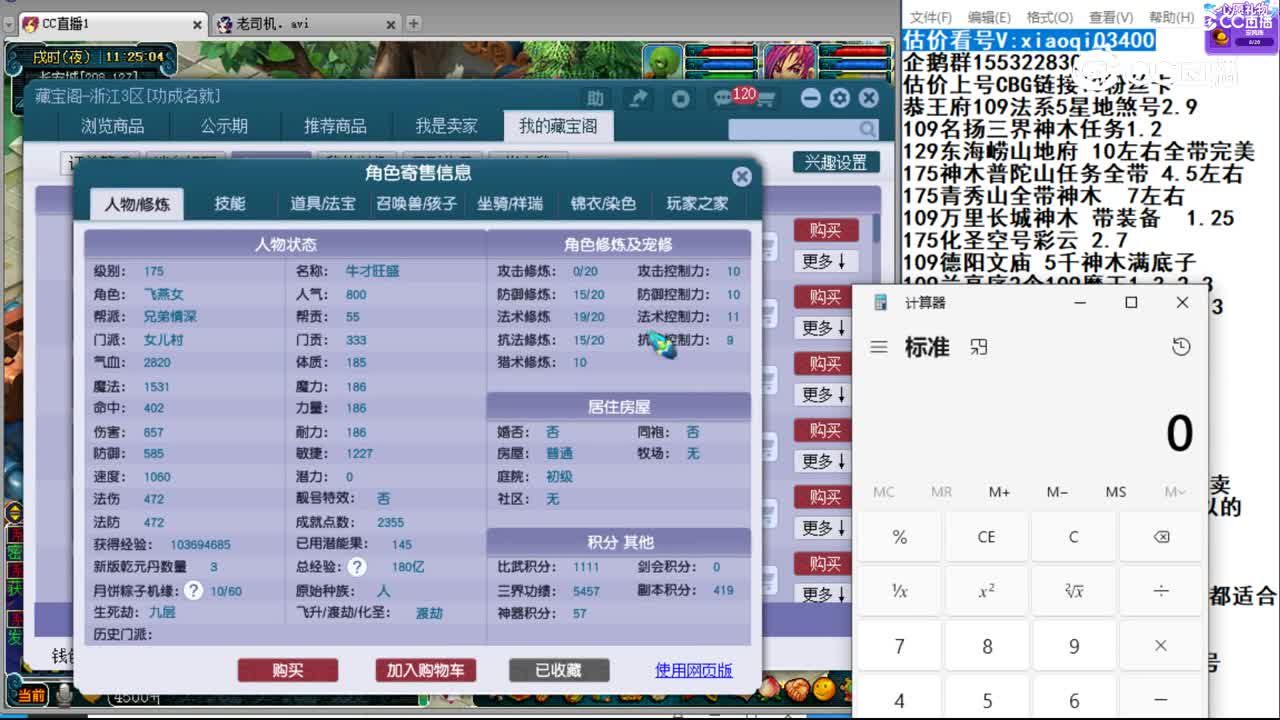
Task: Add a new tab with the plus button
Action: click(413, 24)
